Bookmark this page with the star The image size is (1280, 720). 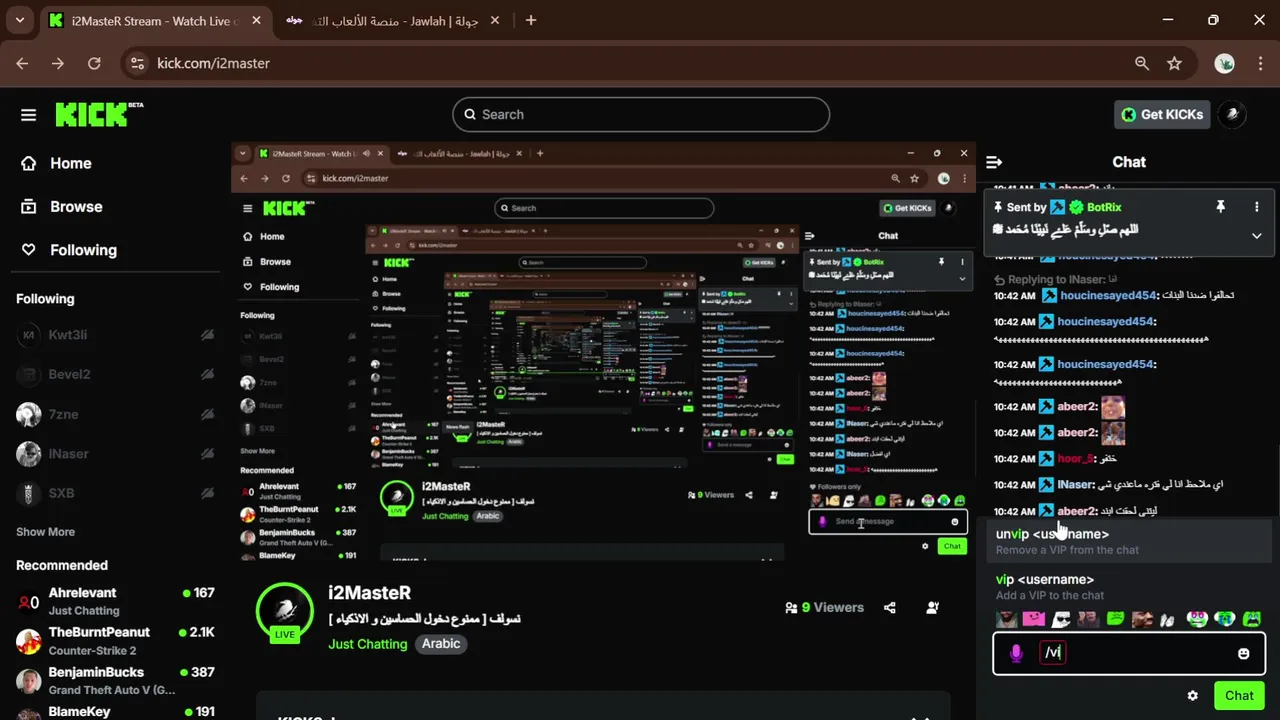coord(1175,63)
